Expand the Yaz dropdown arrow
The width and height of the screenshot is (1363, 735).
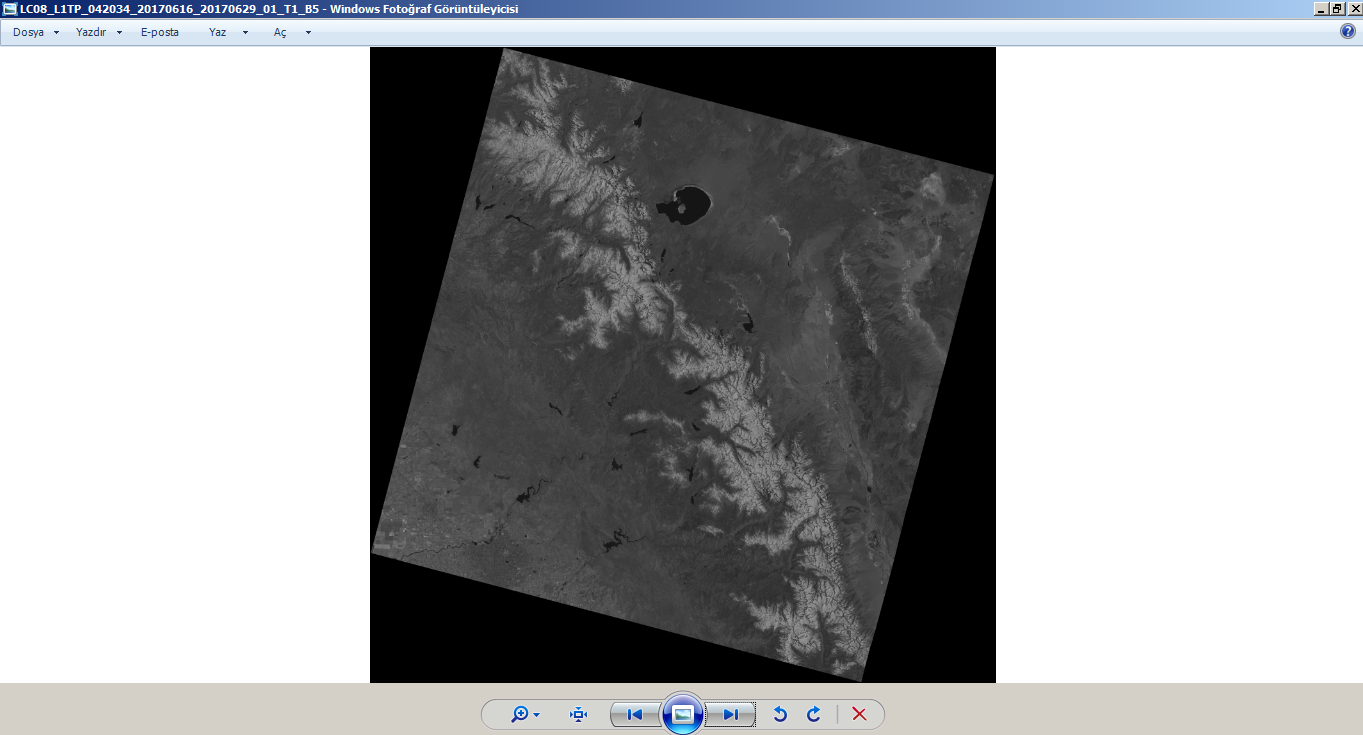(x=245, y=32)
